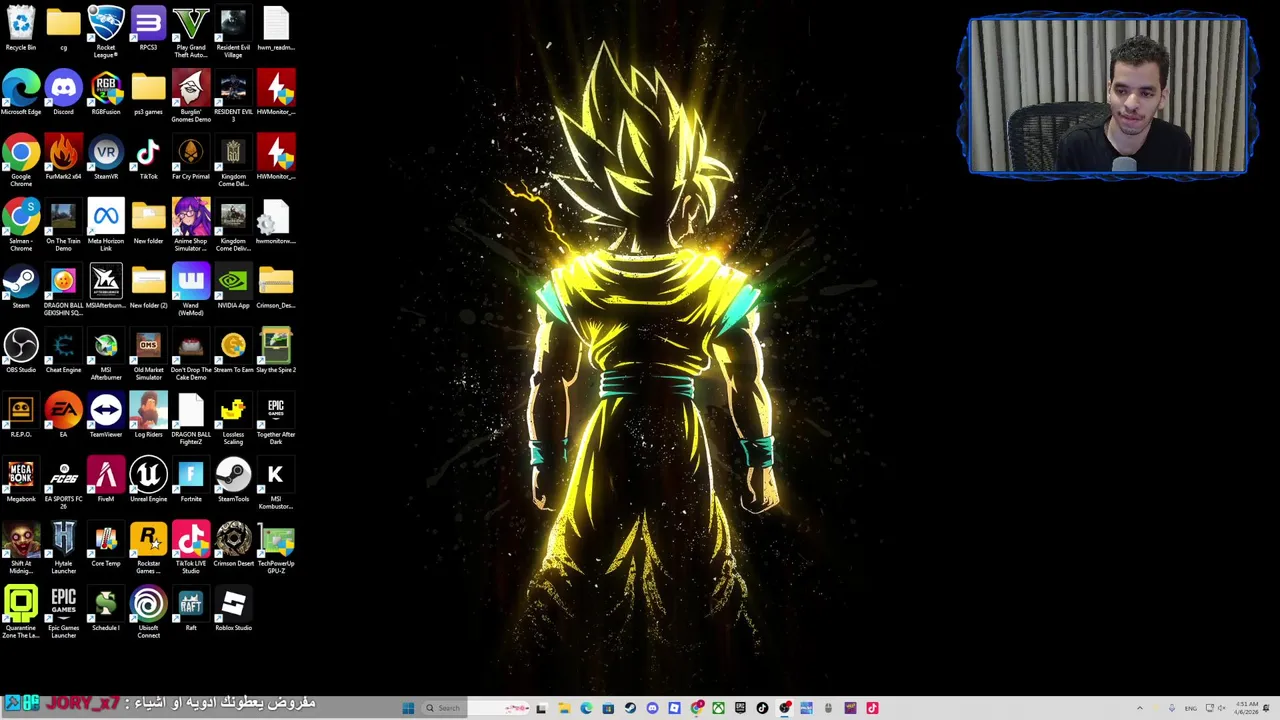Select FurMark2 x64 shortcut
The image size is (1280, 720).
tap(63, 157)
